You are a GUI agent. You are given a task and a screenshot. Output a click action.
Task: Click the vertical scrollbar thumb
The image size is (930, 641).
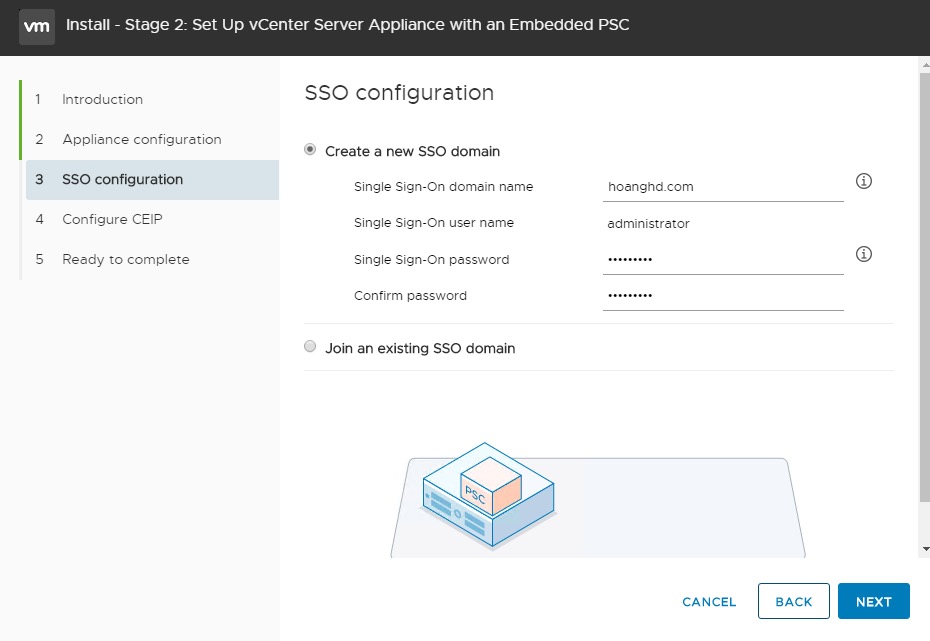pos(925,288)
